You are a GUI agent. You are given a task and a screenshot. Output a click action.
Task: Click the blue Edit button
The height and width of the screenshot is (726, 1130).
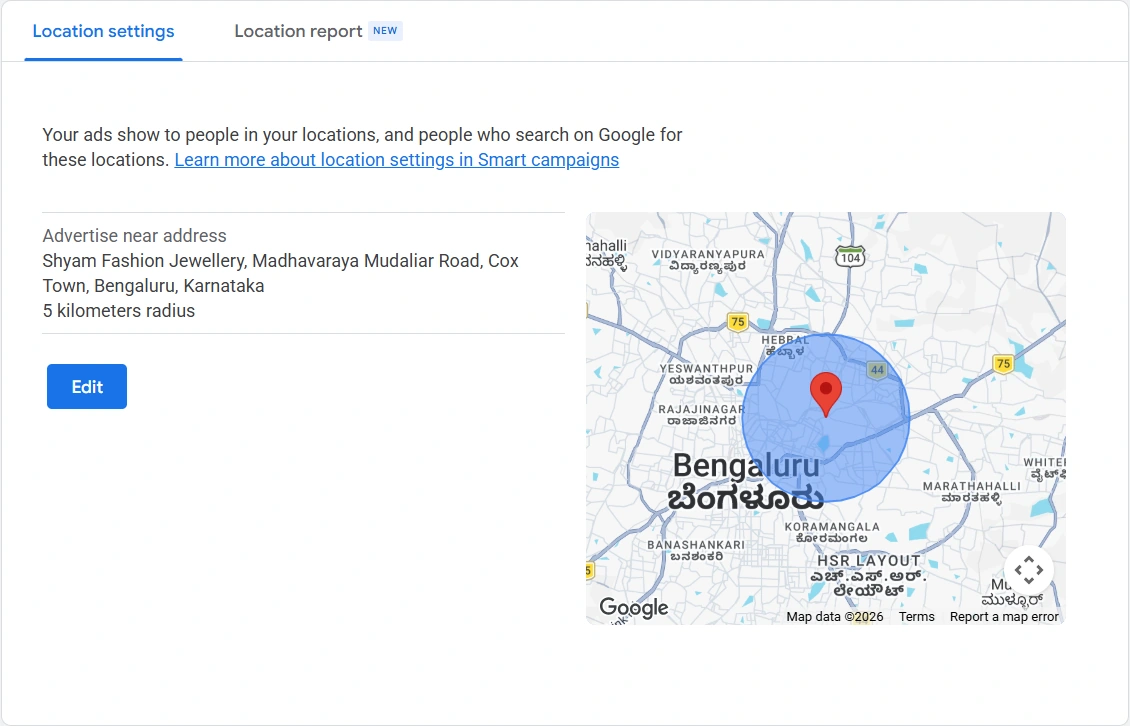coord(87,386)
